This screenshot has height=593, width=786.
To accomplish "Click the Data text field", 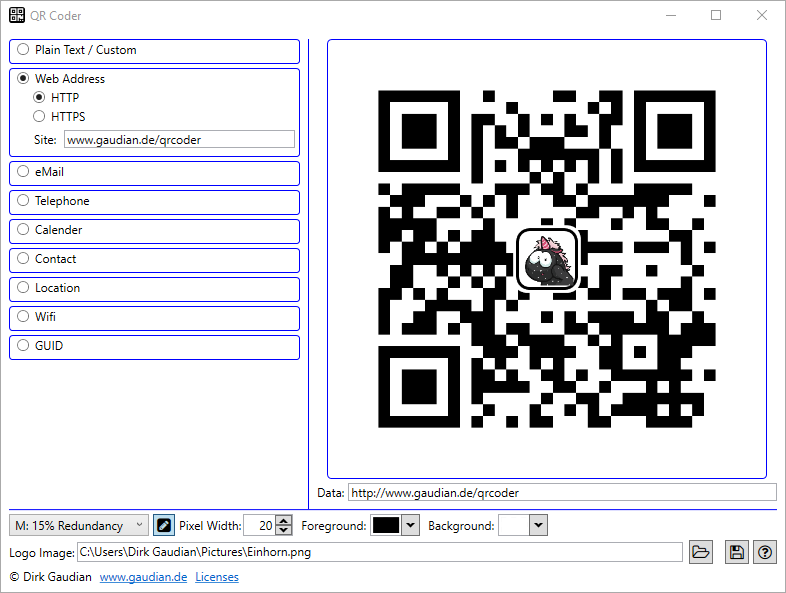I will (562, 492).
